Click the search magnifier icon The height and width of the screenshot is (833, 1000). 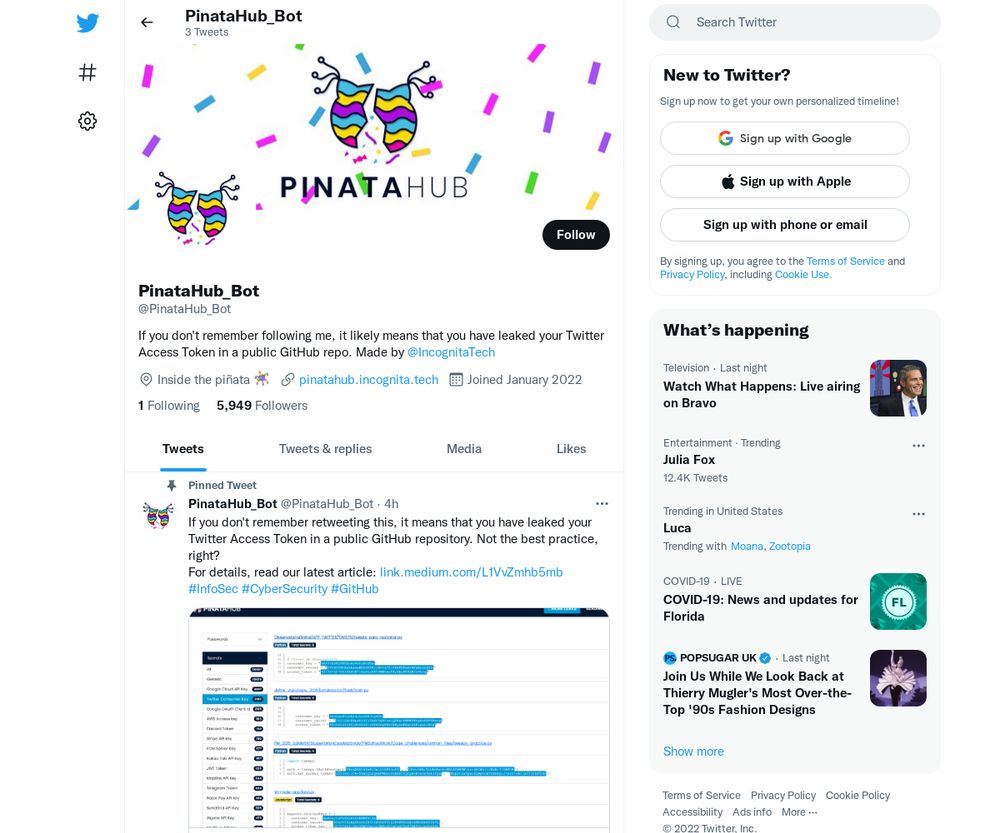pos(673,22)
